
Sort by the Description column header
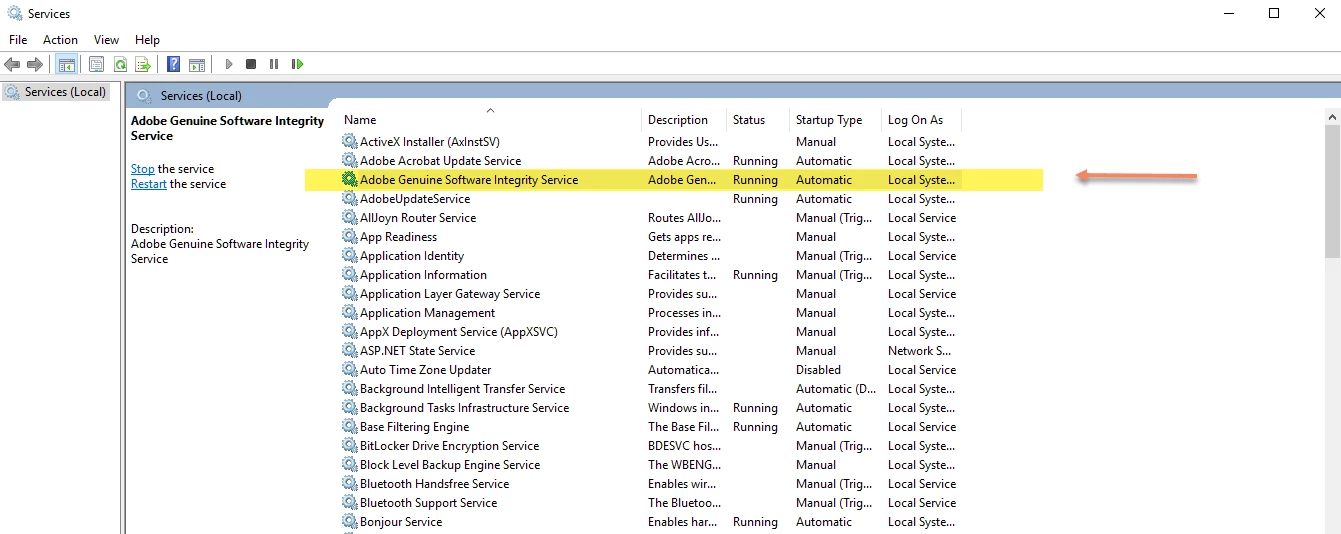pyautogui.click(x=684, y=120)
